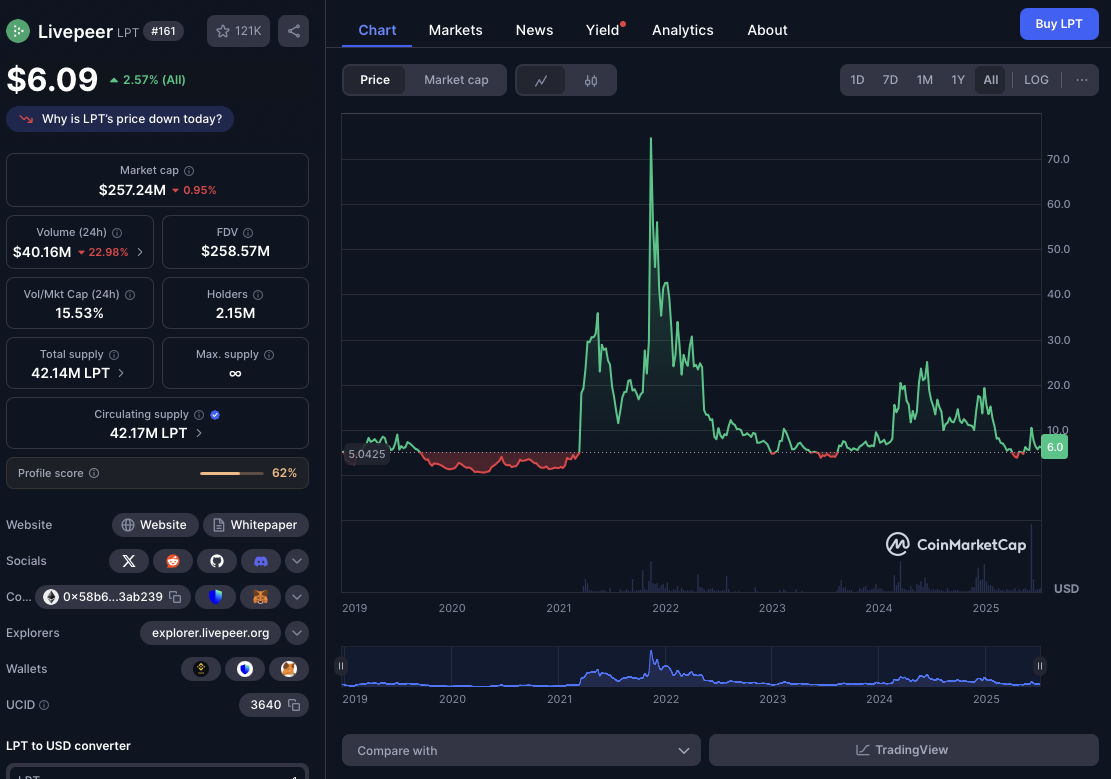Screen dimensions: 1111x779
Task: Click the 6.0 current price chart label
Action: pyautogui.click(x=1054, y=447)
